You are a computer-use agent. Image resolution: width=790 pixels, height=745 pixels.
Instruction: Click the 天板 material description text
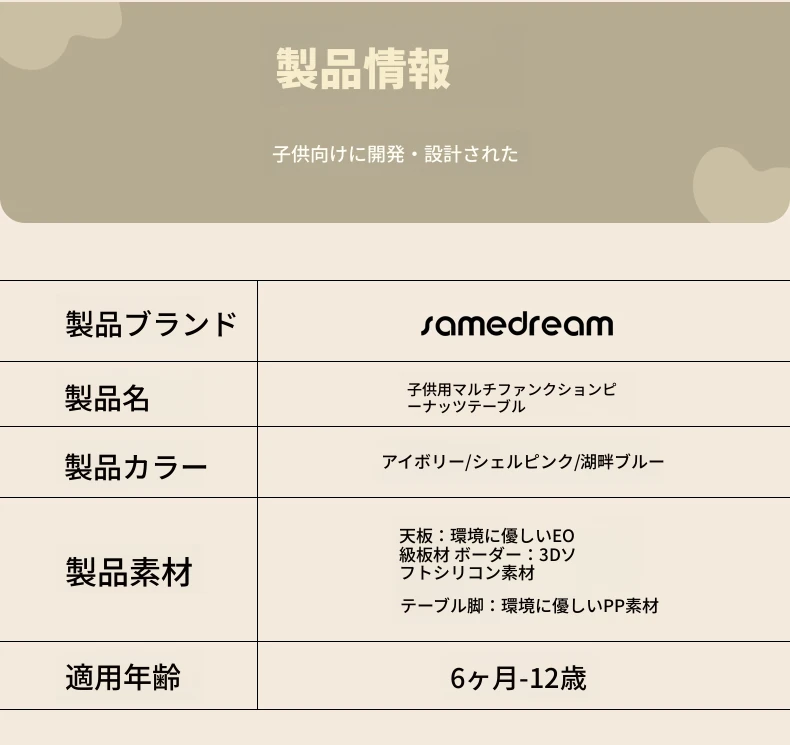[x=487, y=545]
